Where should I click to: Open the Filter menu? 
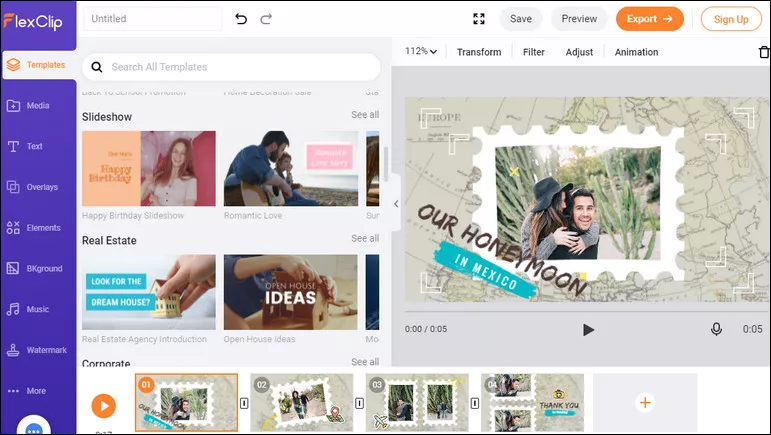tap(534, 52)
